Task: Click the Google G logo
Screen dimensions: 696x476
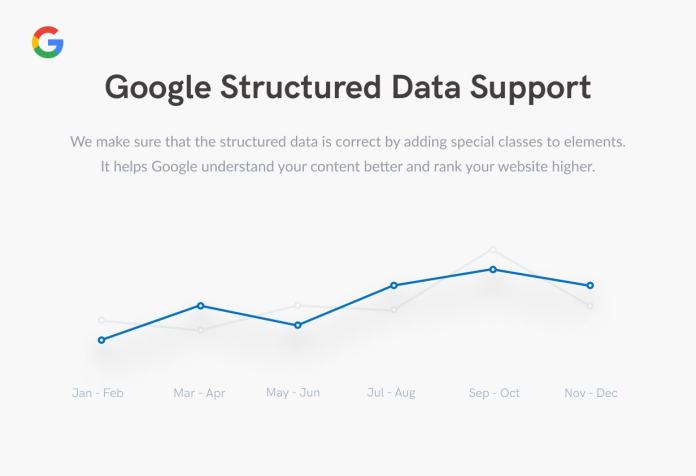Action: click(x=47, y=42)
